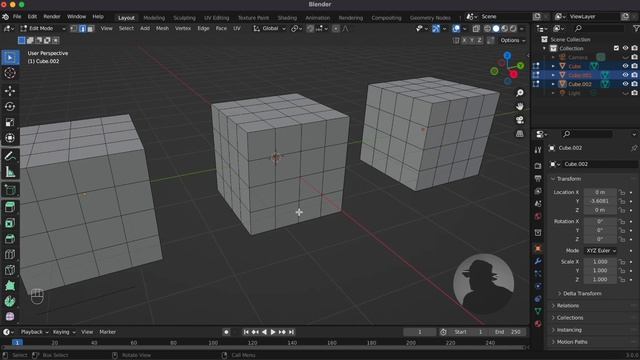640x360 pixels.
Task: Enable vertex select mode
Action: 74,29
